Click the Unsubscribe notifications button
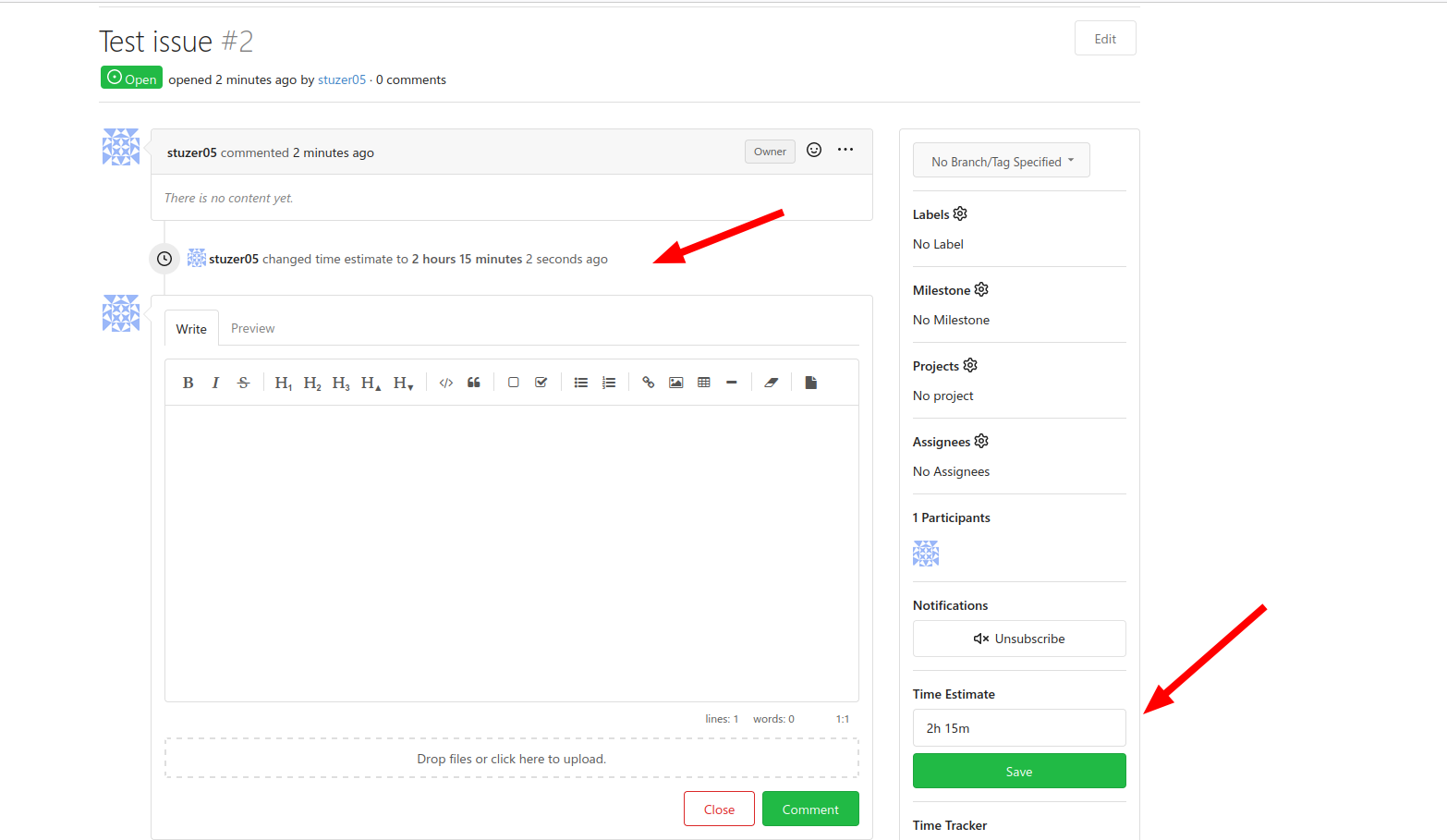 click(x=1019, y=639)
